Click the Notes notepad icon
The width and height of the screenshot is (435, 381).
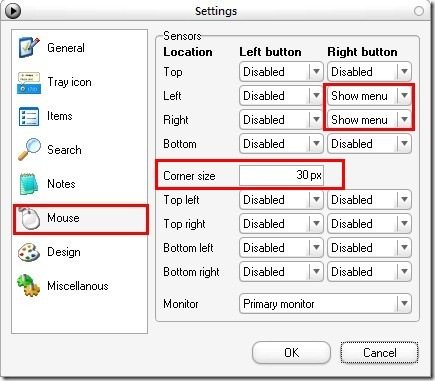click(x=29, y=184)
